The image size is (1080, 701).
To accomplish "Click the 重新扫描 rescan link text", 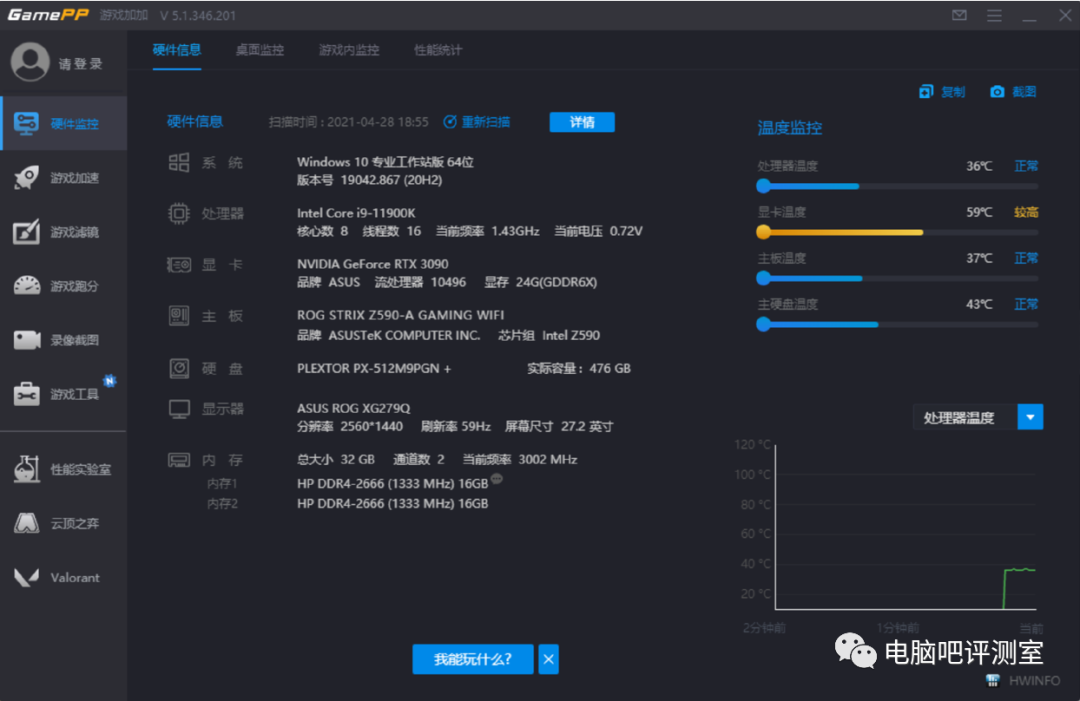I will click(486, 122).
